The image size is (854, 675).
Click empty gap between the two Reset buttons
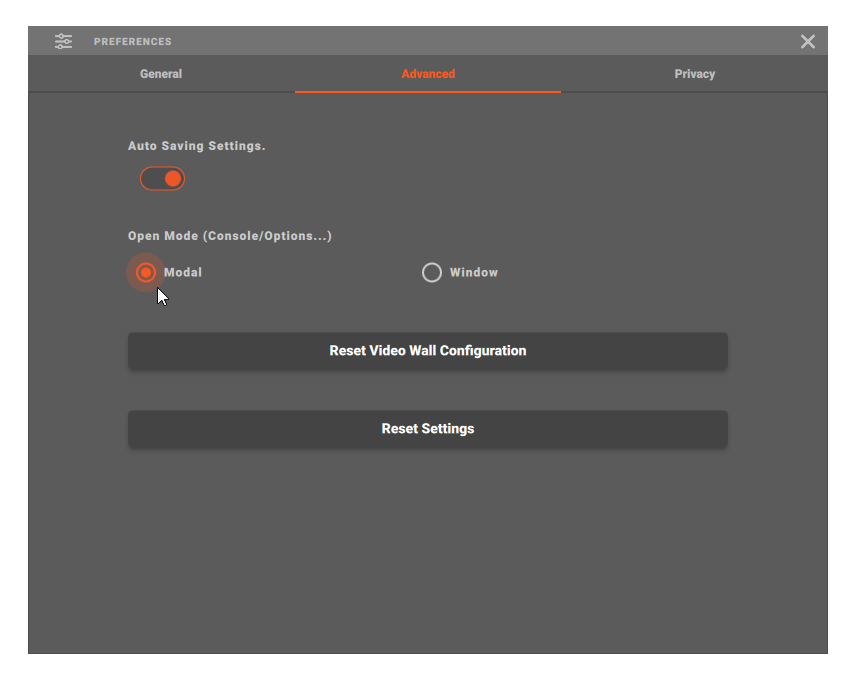[428, 390]
